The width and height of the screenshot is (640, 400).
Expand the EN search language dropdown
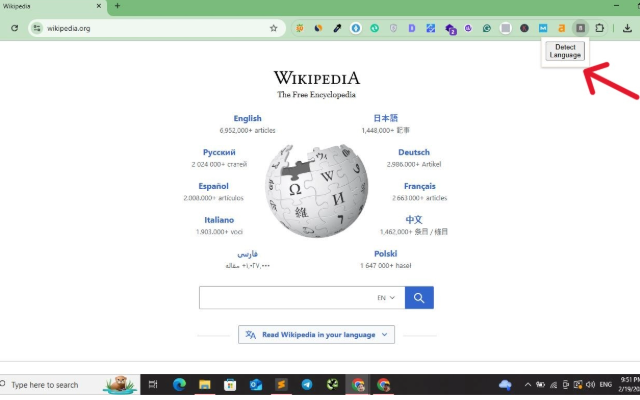(386, 298)
